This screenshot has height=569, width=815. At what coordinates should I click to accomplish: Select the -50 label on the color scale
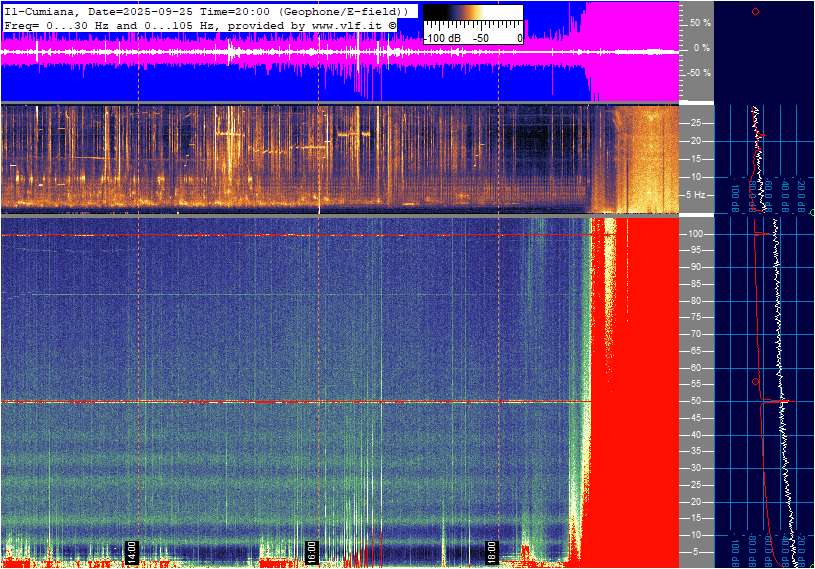[x=481, y=38]
